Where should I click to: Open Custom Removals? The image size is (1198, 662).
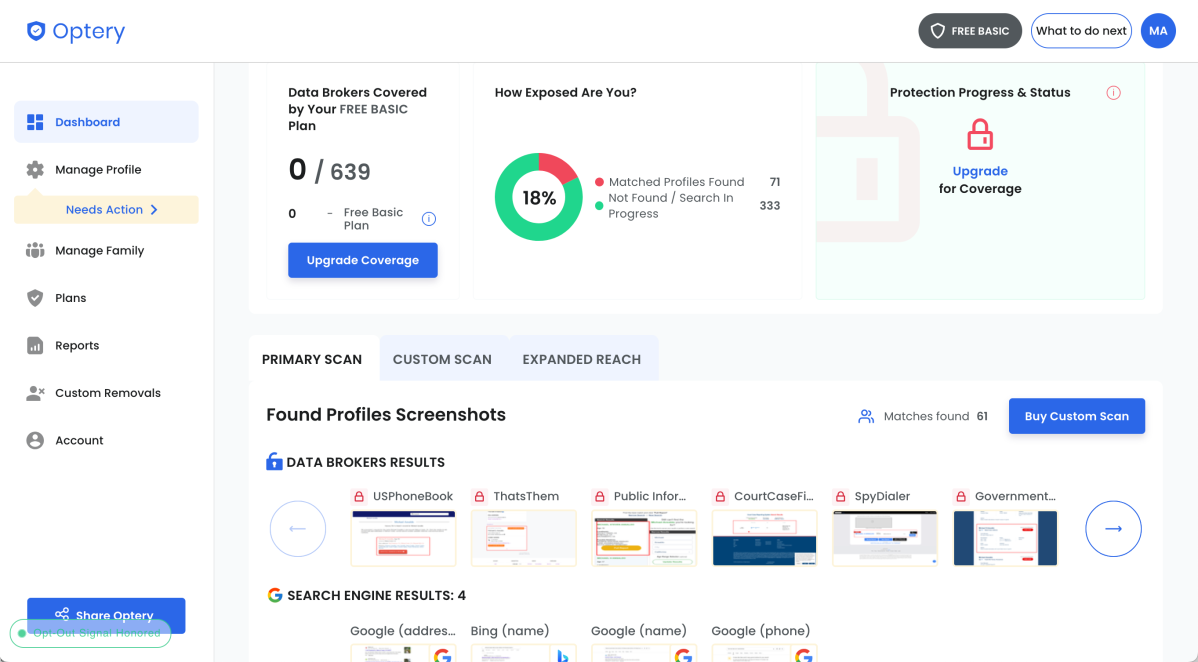108,393
